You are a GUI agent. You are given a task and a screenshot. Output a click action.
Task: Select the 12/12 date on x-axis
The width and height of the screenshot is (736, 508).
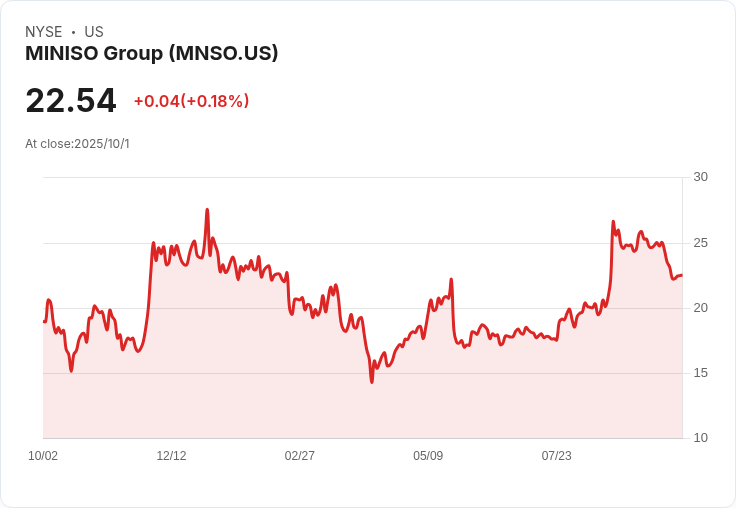pyautogui.click(x=171, y=455)
